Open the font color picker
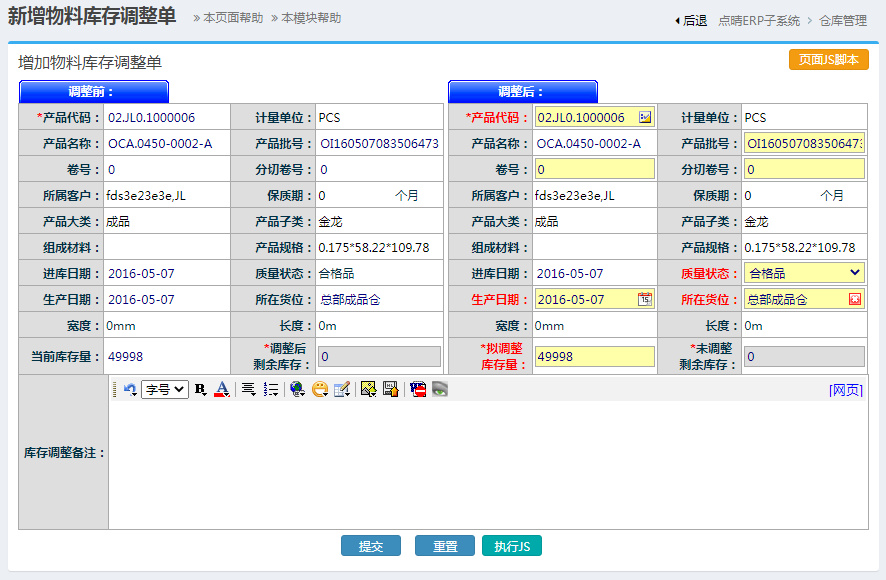The width and height of the screenshot is (886, 580). tap(222, 390)
